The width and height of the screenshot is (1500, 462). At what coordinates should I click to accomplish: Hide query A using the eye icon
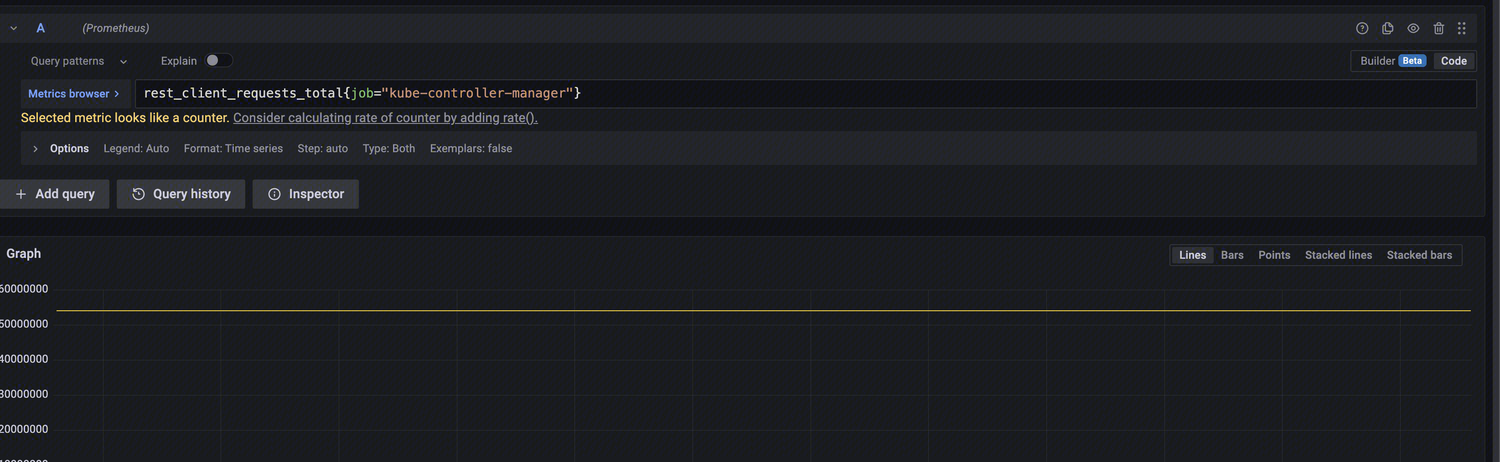(x=1414, y=29)
